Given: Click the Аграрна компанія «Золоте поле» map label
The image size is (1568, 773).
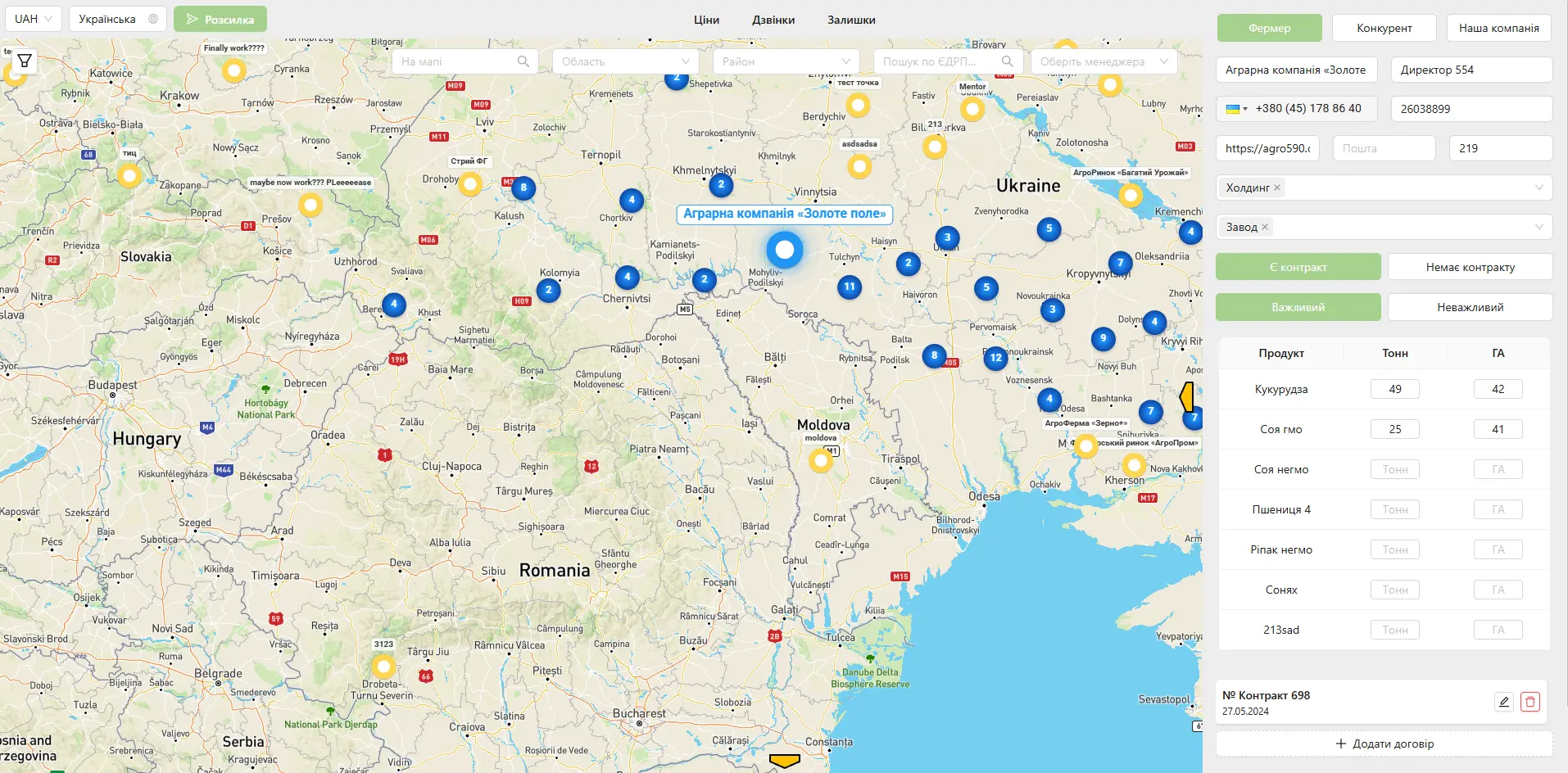Looking at the screenshot, I should click(785, 214).
